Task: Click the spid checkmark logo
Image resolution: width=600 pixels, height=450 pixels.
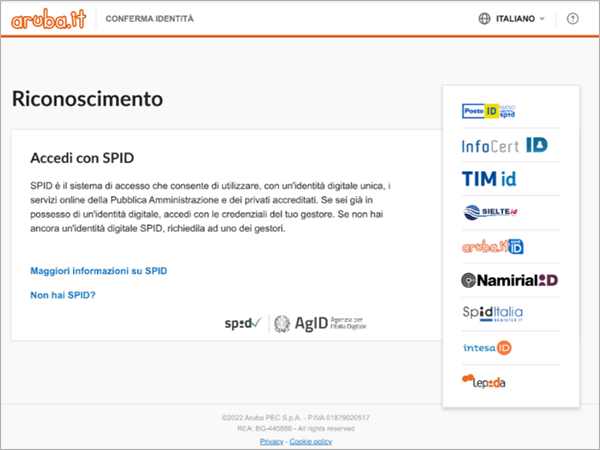Action: pos(243,324)
